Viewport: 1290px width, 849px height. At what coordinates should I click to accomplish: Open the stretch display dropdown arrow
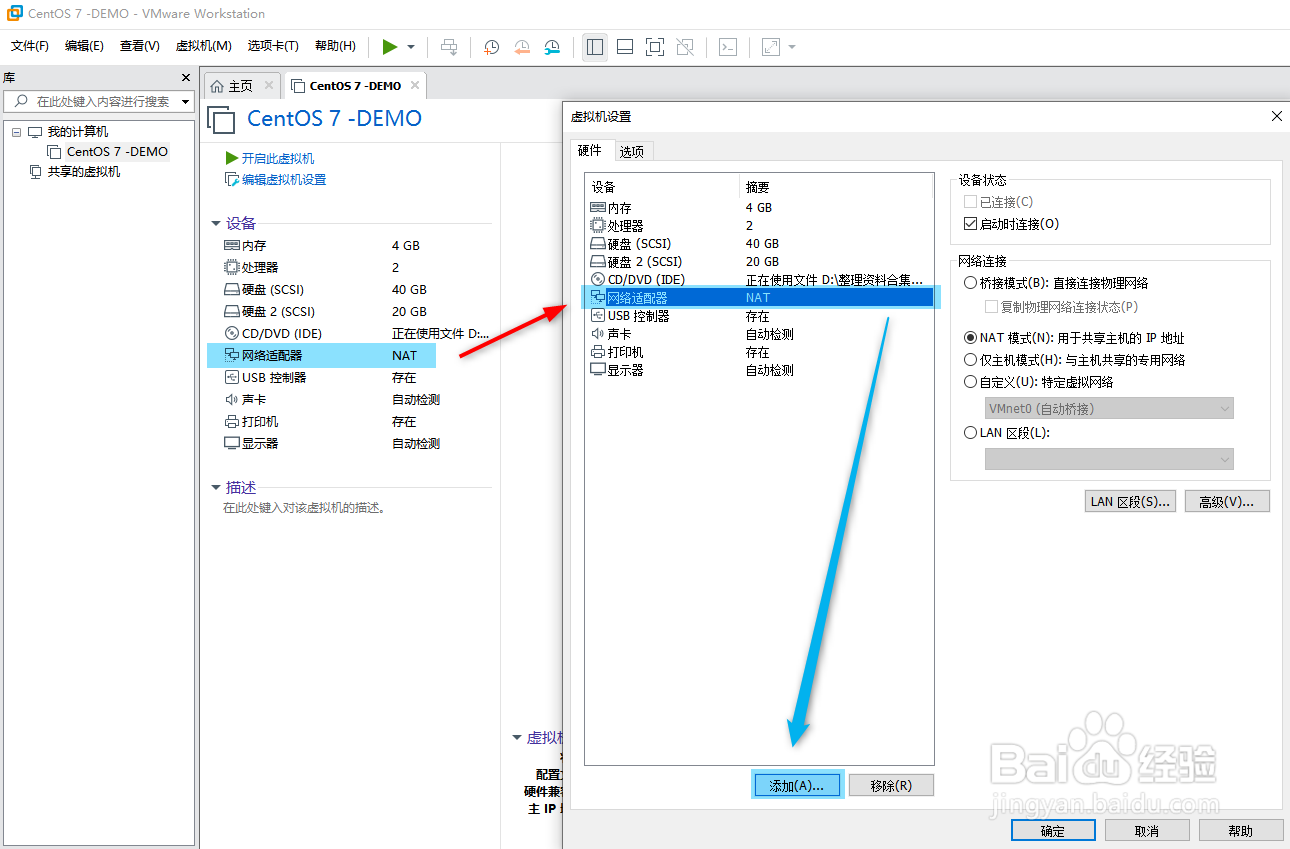tap(792, 47)
